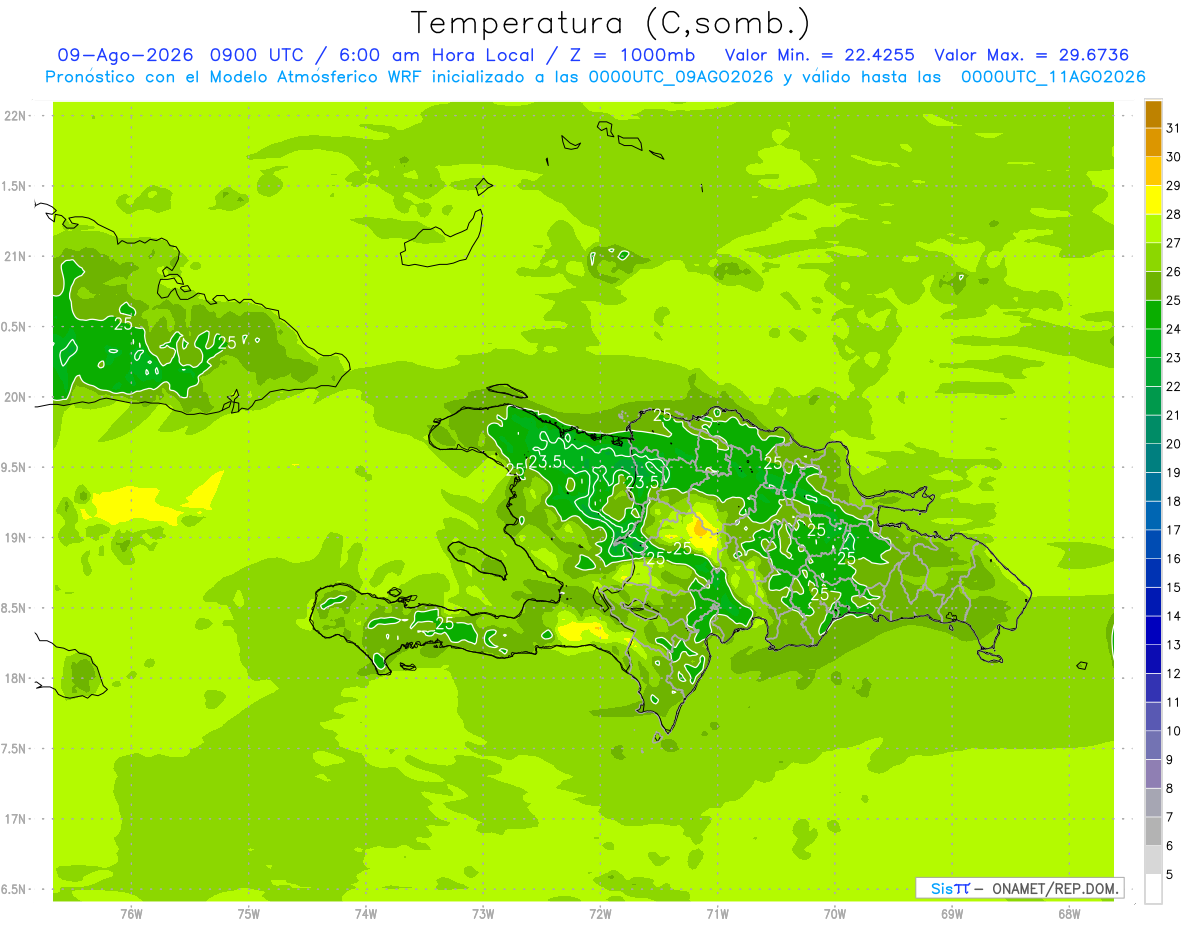
Task: Click the '9.5N' latitude label
Action: pyautogui.click(x=15, y=467)
